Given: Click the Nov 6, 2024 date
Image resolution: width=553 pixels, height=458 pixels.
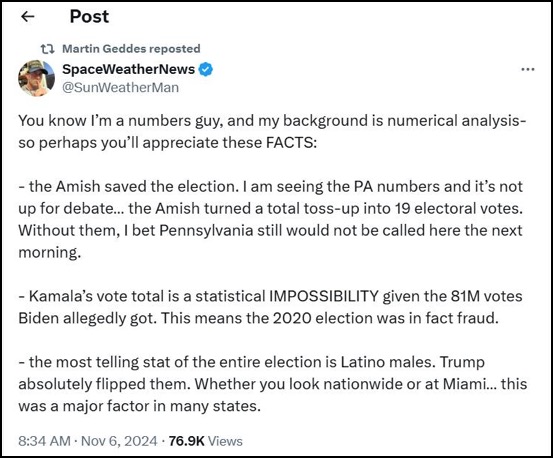Looking at the screenshot, I should [119, 441].
